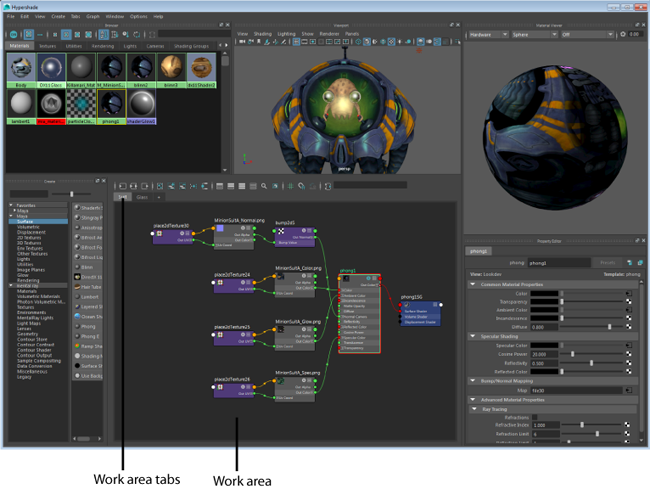Click the clear graph icon in work area toolbar
The width and height of the screenshot is (650, 489).
tap(160, 186)
